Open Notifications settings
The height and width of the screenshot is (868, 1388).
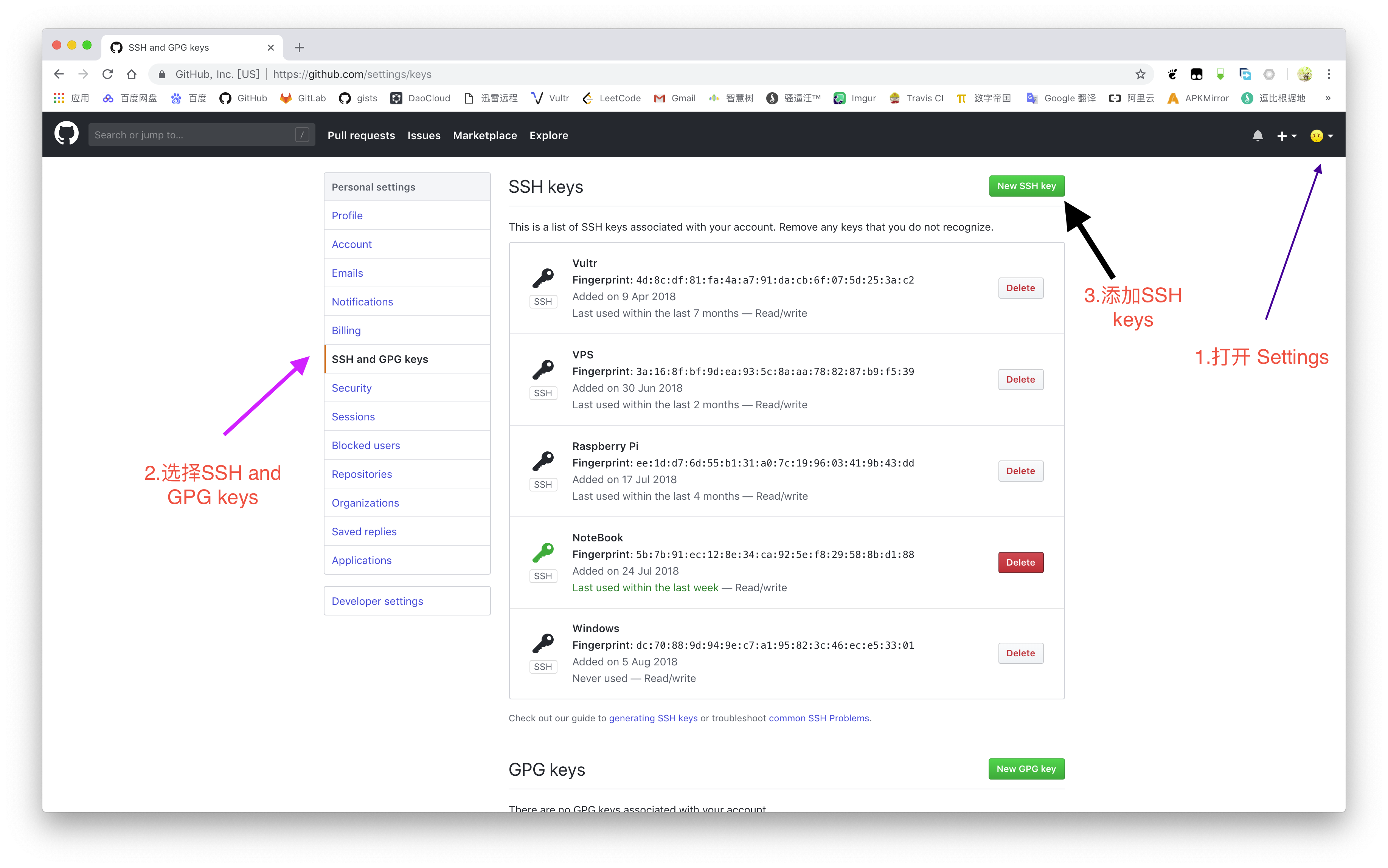pyautogui.click(x=407, y=301)
